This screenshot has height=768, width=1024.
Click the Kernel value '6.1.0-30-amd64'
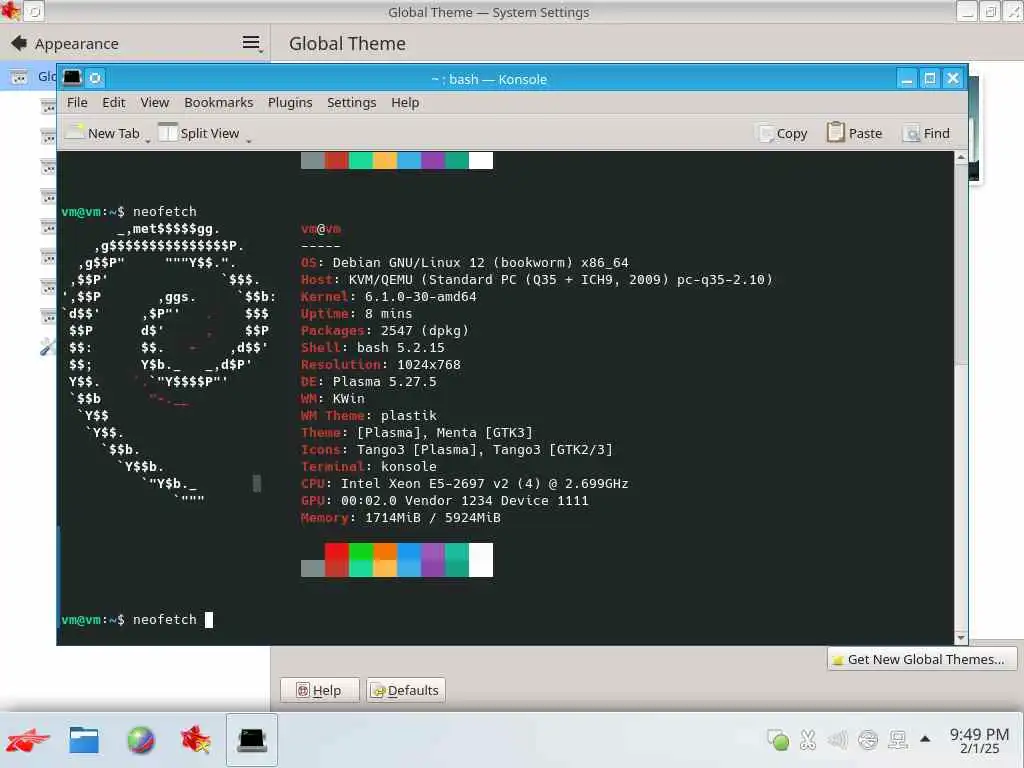pyautogui.click(x=421, y=296)
